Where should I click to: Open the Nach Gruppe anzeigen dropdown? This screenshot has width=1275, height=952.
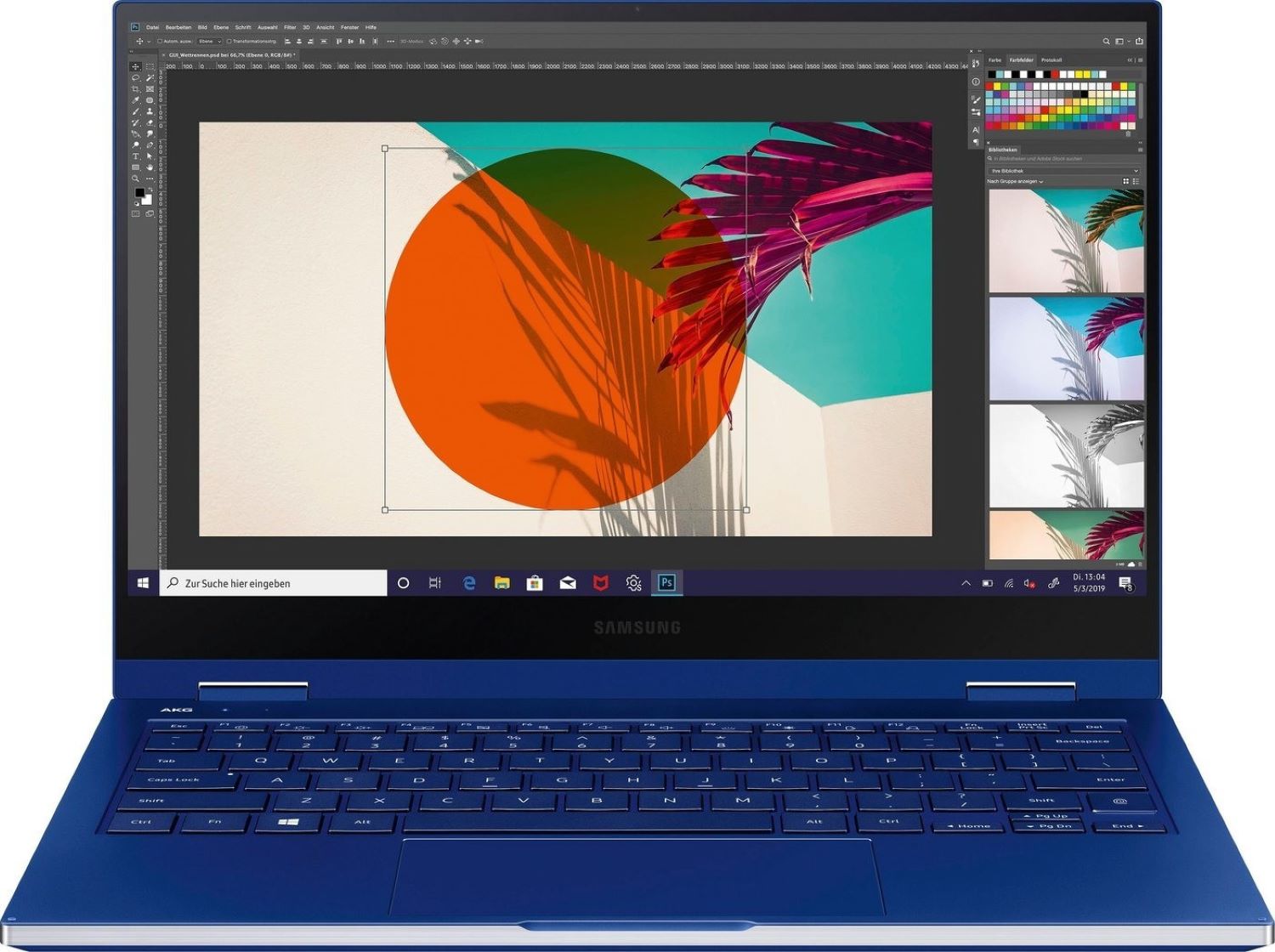coord(1015,182)
